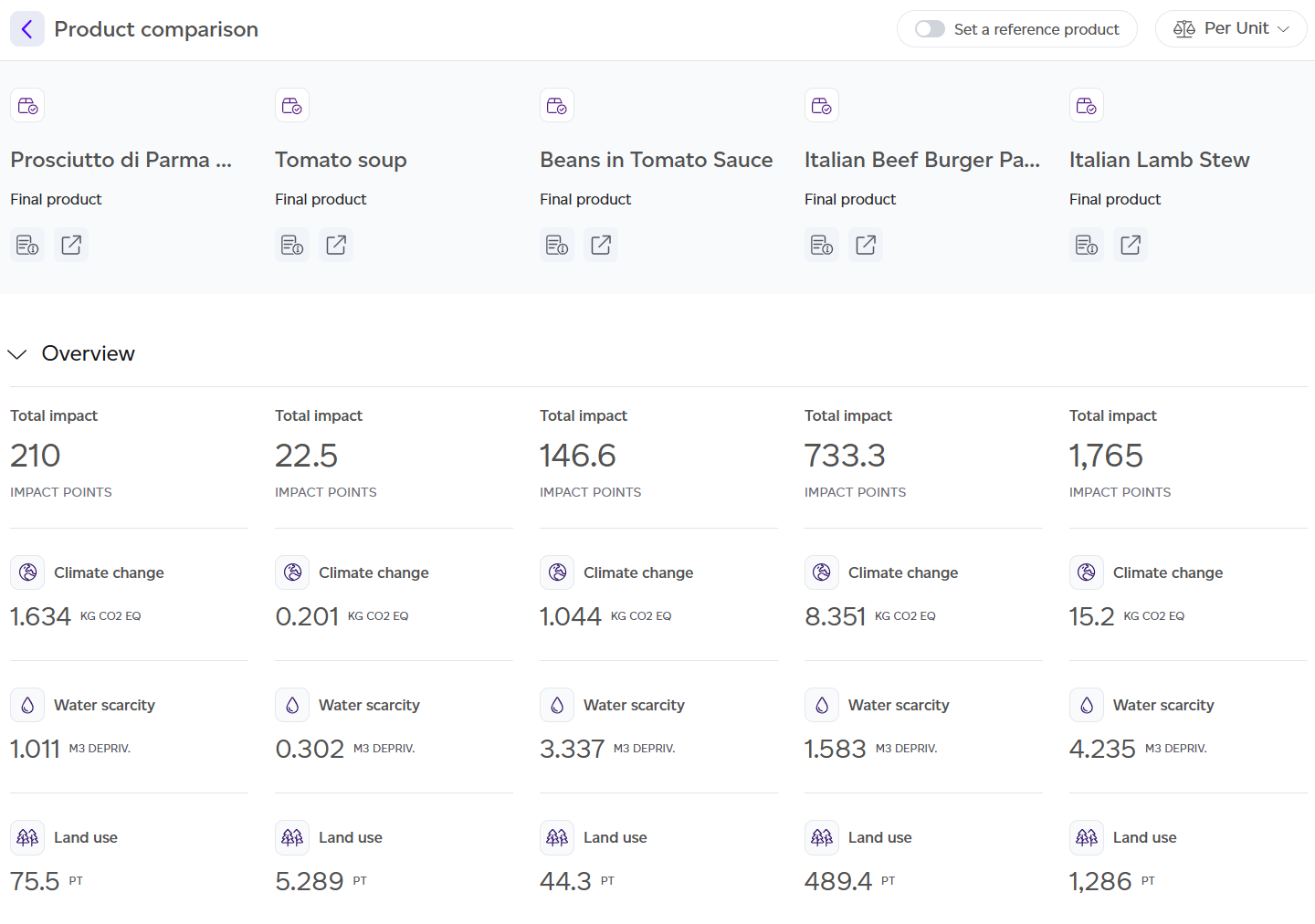Click Land use icon under Prosciutto di Parma
Screen dimensions: 1315x924
click(27, 837)
